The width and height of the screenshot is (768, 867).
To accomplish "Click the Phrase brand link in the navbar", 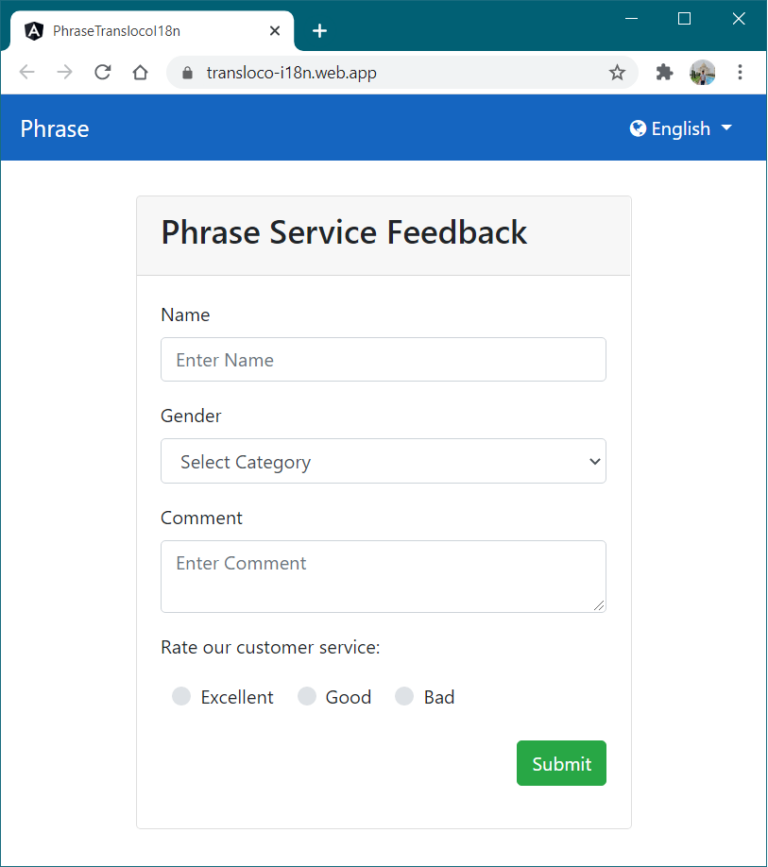I will coord(53,128).
